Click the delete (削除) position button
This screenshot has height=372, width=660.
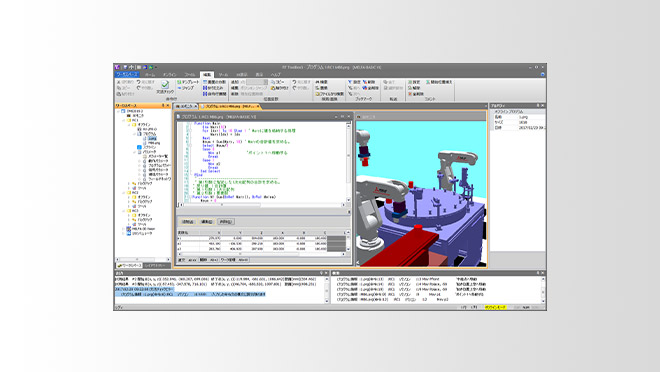click(226, 222)
